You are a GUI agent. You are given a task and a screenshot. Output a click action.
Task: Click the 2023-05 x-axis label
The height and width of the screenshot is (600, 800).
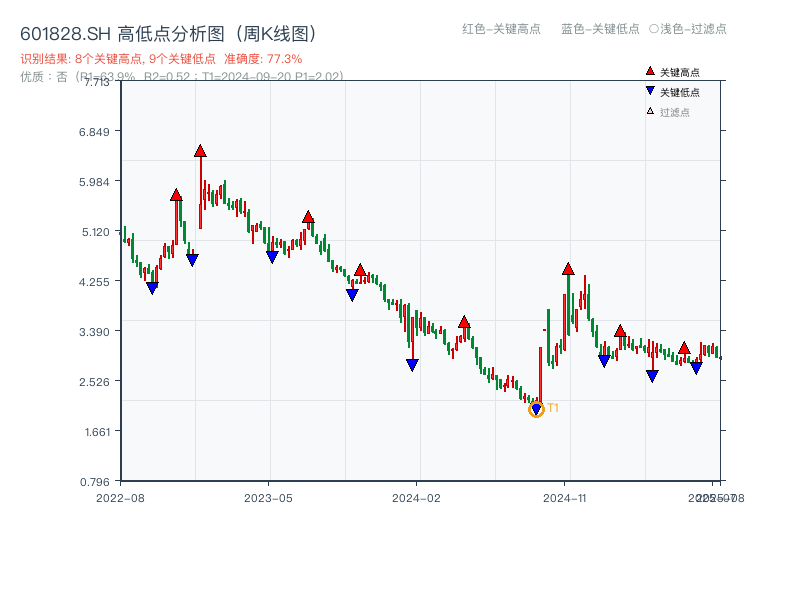pyautogui.click(x=268, y=498)
